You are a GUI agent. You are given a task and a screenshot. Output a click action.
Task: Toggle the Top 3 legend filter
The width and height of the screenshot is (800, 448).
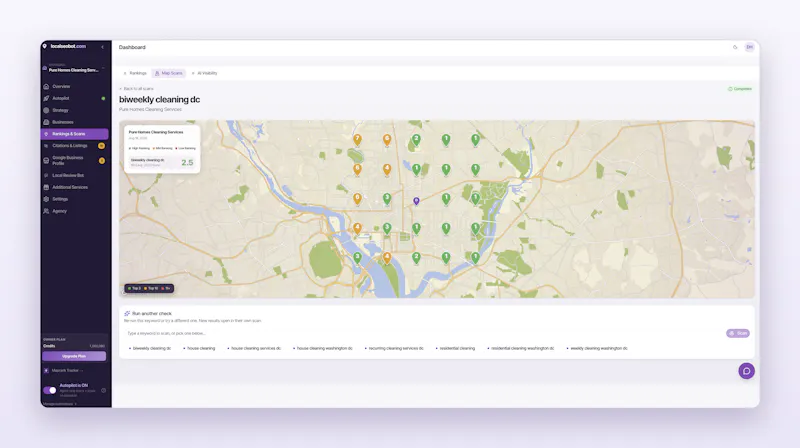coord(134,288)
